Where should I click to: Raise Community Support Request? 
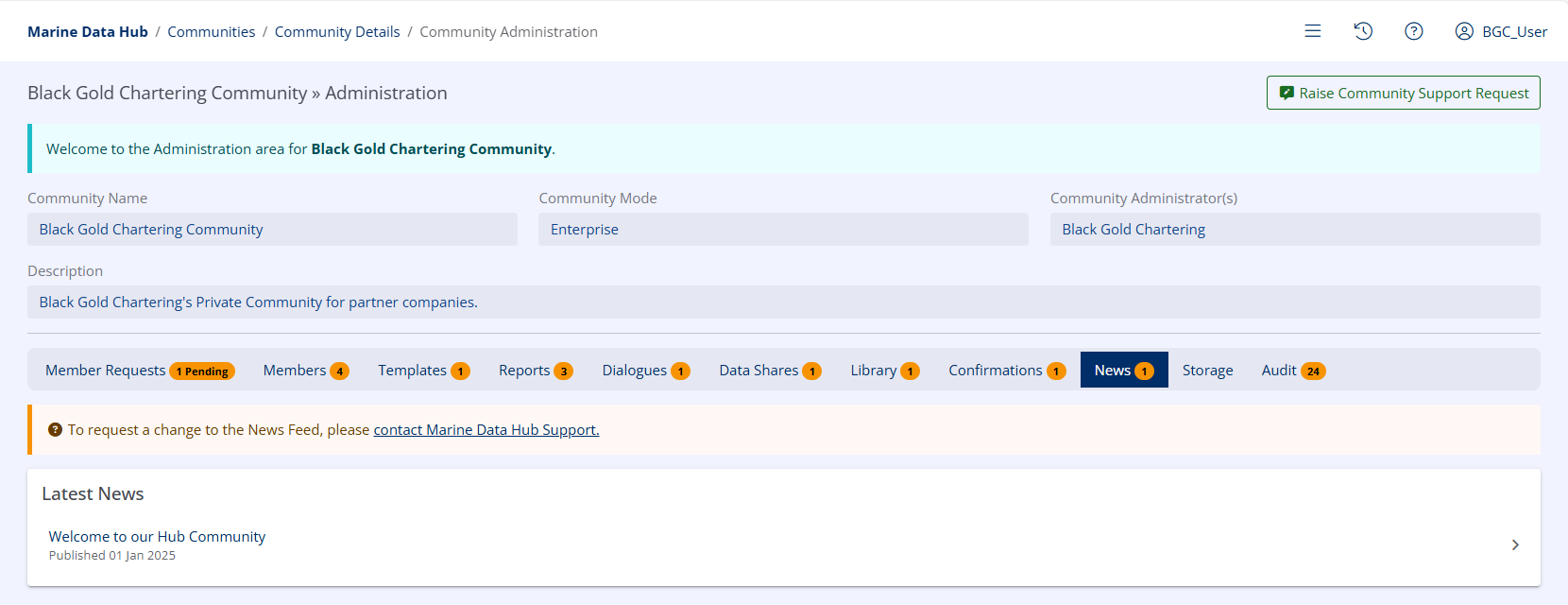[1403, 93]
